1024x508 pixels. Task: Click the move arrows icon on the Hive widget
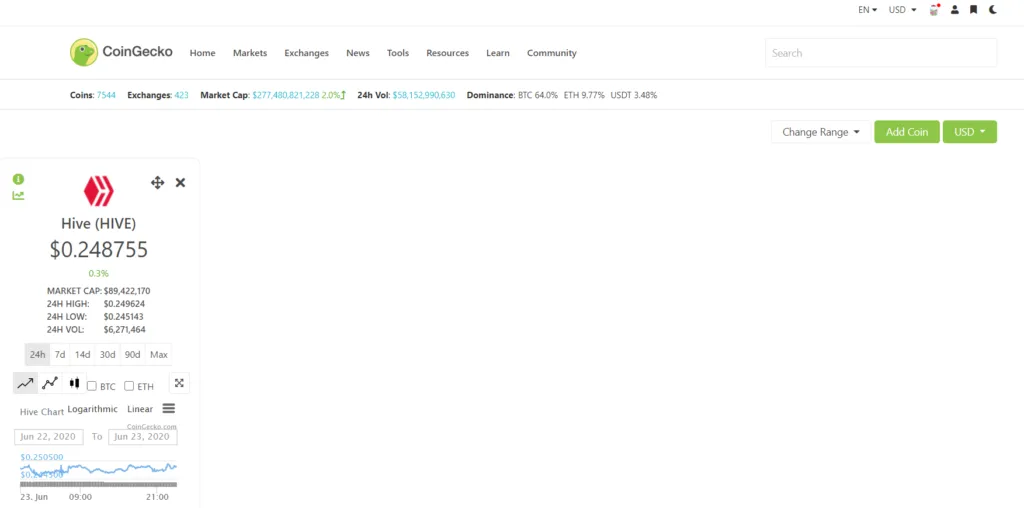(x=157, y=183)
